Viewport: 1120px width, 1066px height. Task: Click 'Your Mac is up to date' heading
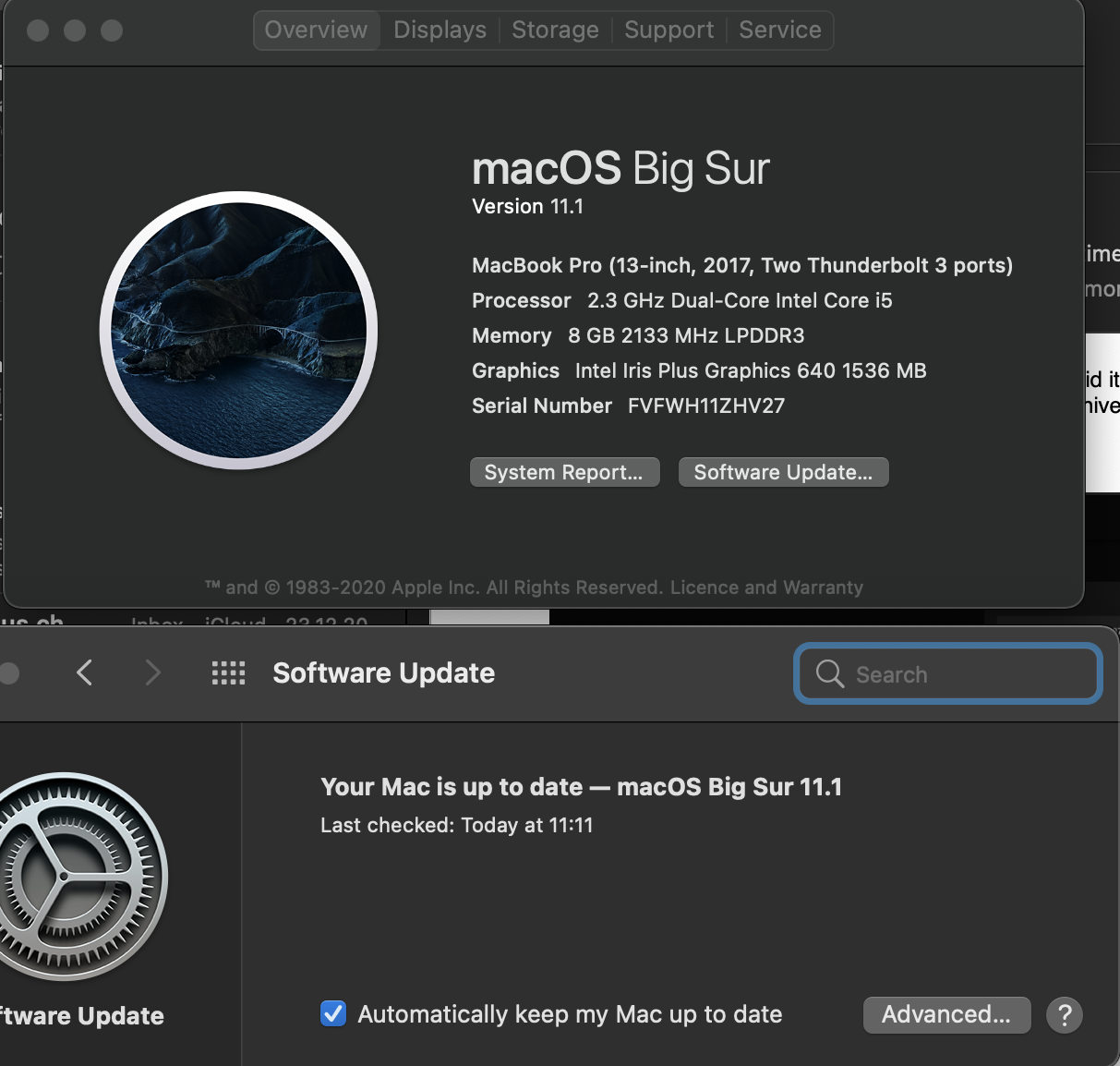(581, 786)
